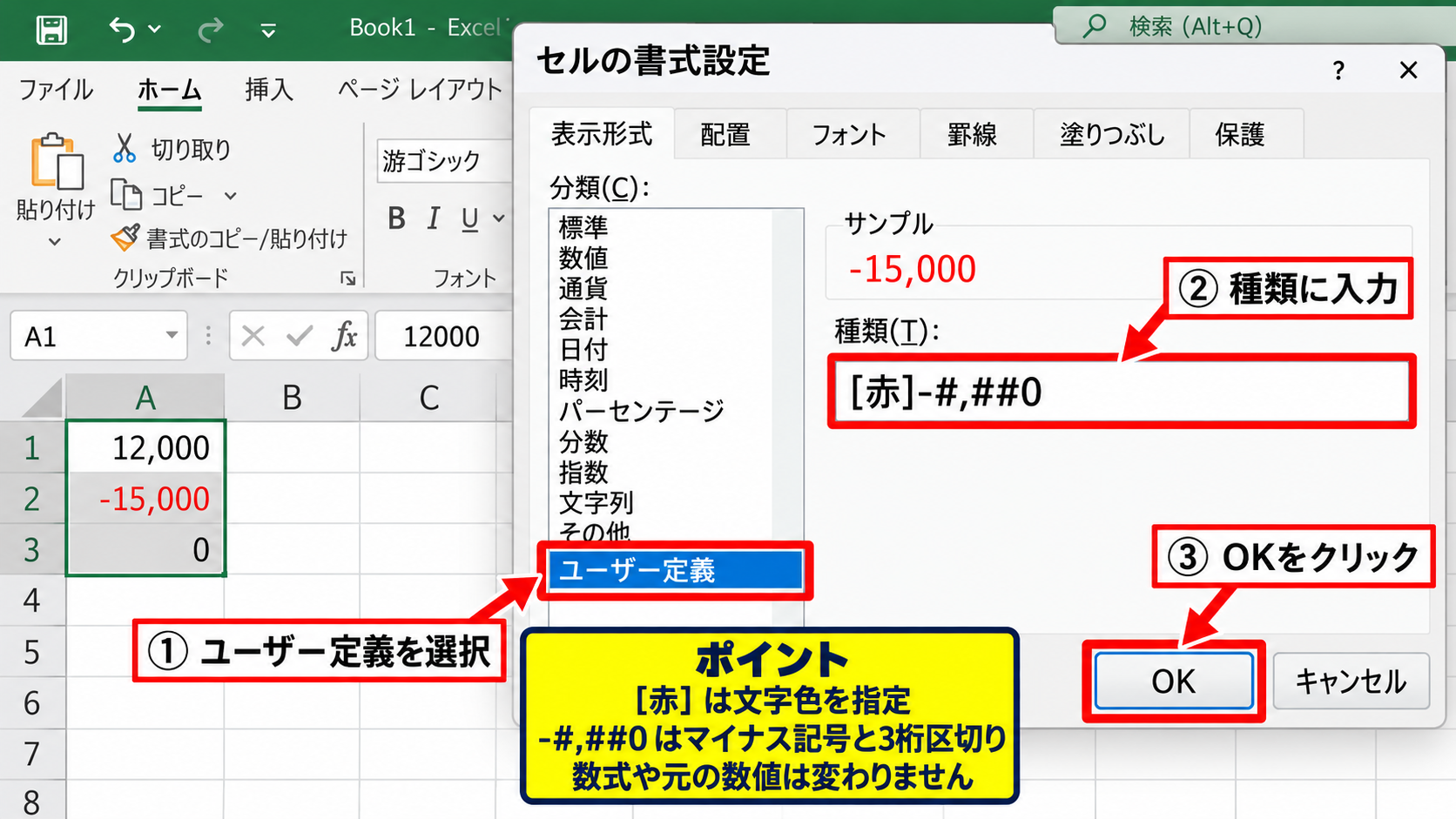Screen dimensions: 1456x819
Task: Click the formula bar Enter checkmark
Action: point(300,335)
